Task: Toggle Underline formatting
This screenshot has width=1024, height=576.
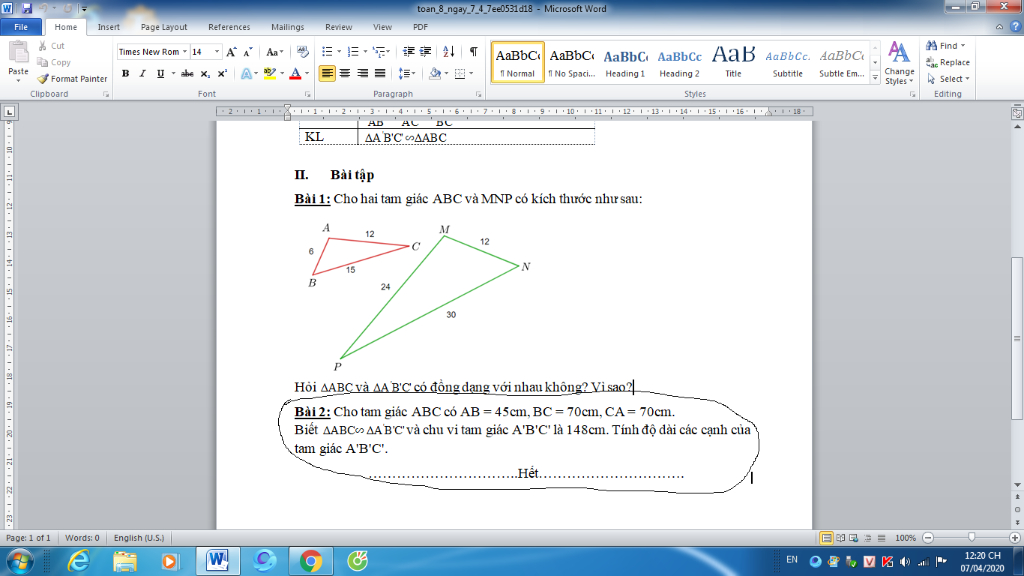Action: (160, 74)
